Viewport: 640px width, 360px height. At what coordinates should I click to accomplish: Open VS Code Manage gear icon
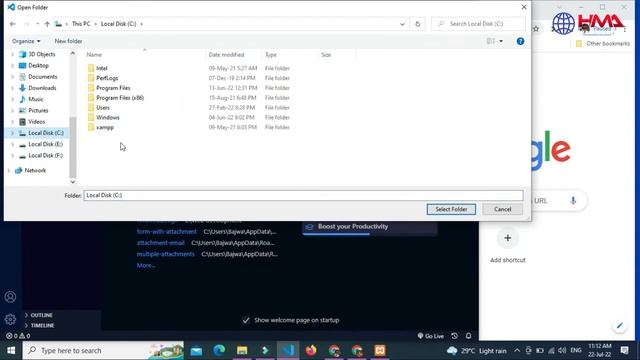(x=10, y=319)
